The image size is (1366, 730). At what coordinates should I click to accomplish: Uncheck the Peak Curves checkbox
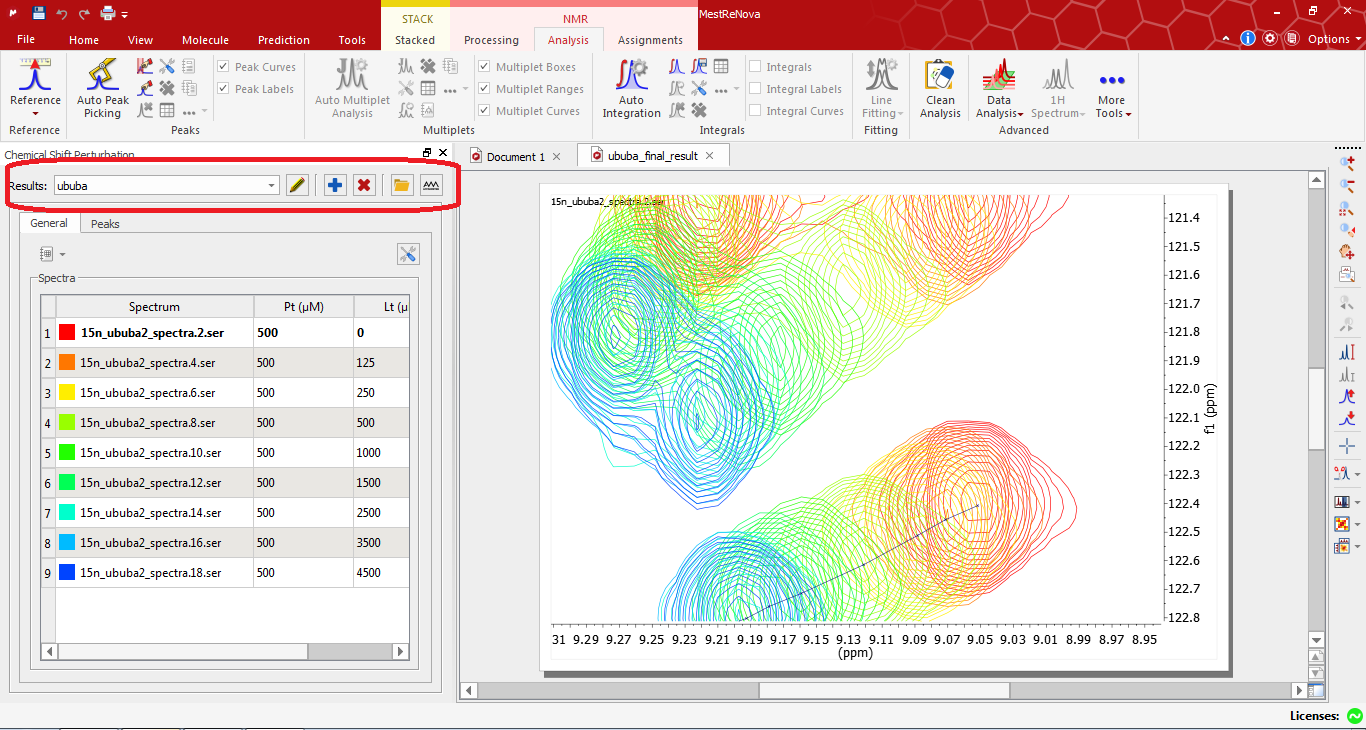223,67
